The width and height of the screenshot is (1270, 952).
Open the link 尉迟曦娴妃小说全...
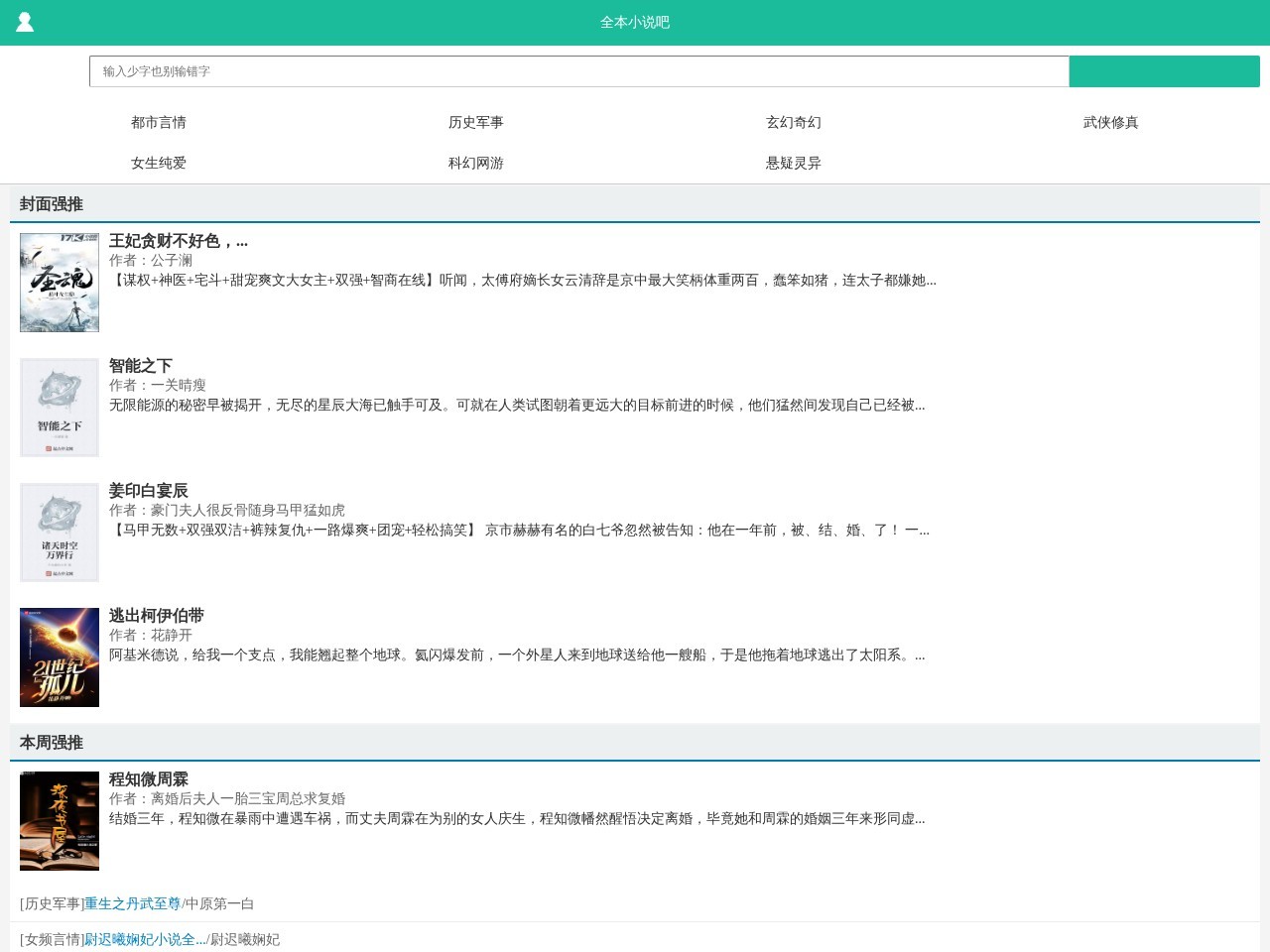point(145,939)
